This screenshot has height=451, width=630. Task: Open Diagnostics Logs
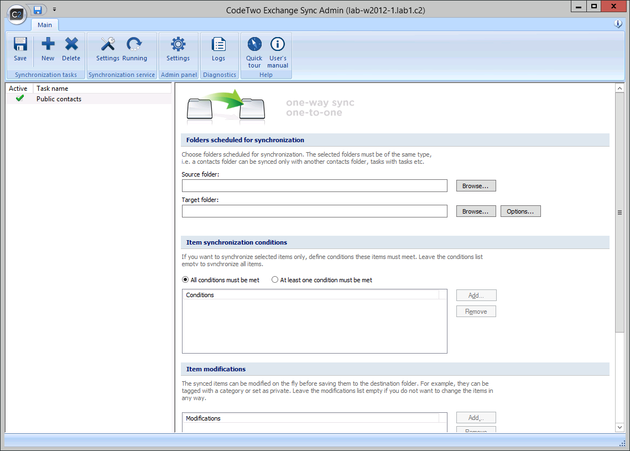[x=219, y=49]
